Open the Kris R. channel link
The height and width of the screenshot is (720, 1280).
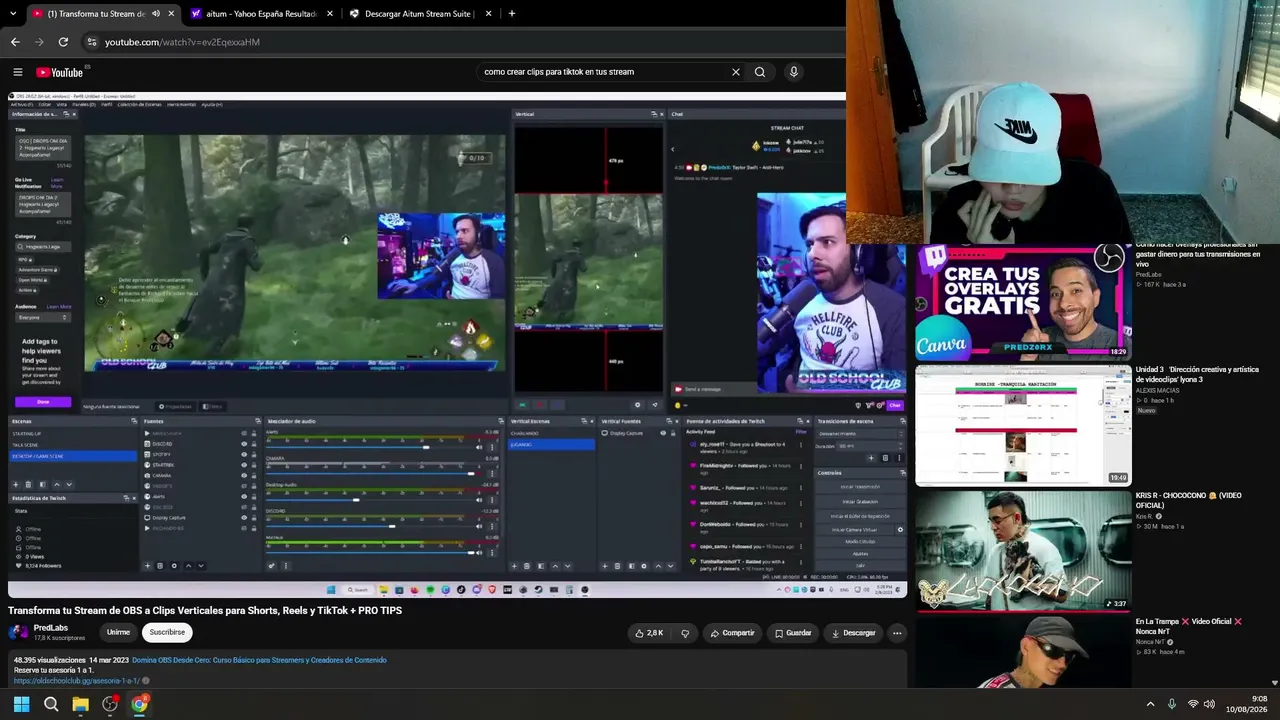(x=1144, y=516)
